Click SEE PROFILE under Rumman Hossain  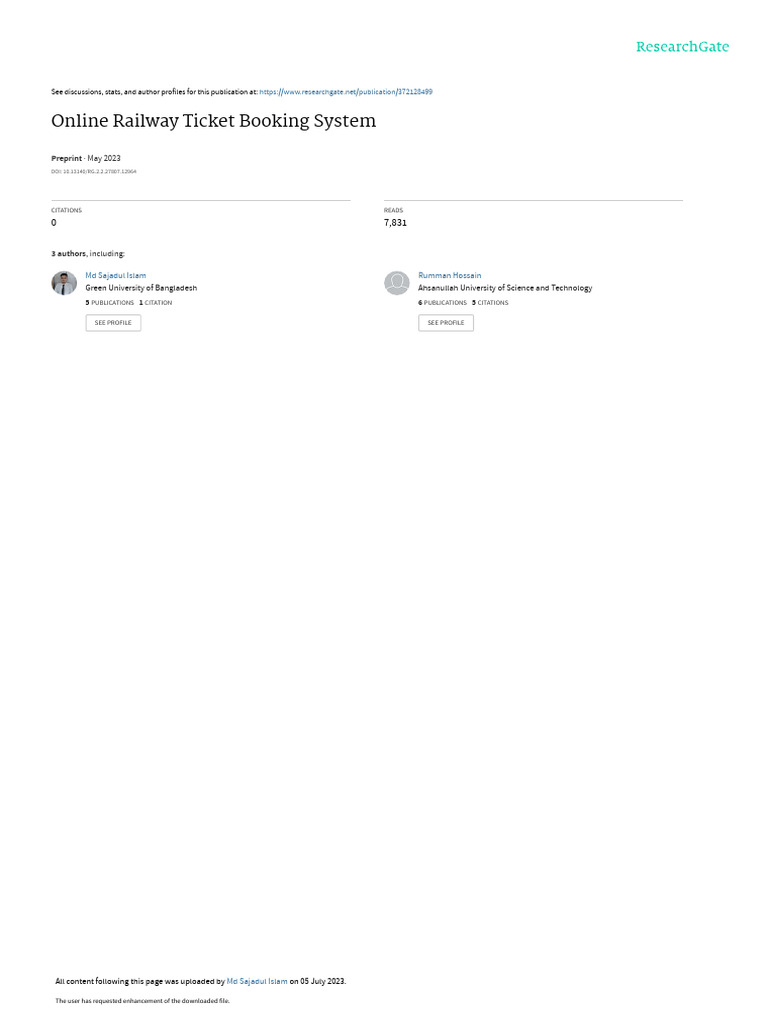coord(446,323)
